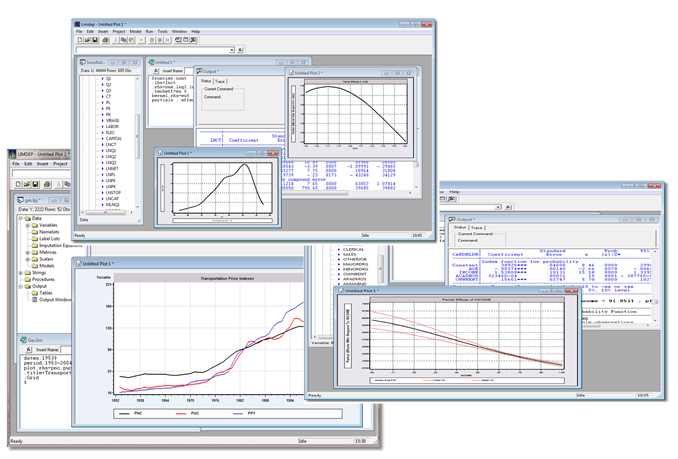Switch to Trace tab in right Output window
The width and height of the screenshot is (678, 459).
[x=477, y=227]
